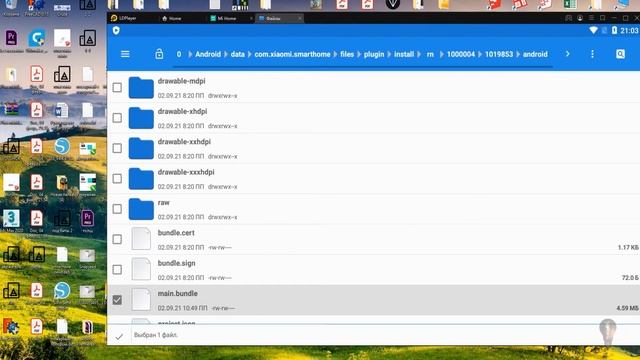640x360 pixels.
Task: Click the 1.17 КБ size value
Action: [628, 247]
